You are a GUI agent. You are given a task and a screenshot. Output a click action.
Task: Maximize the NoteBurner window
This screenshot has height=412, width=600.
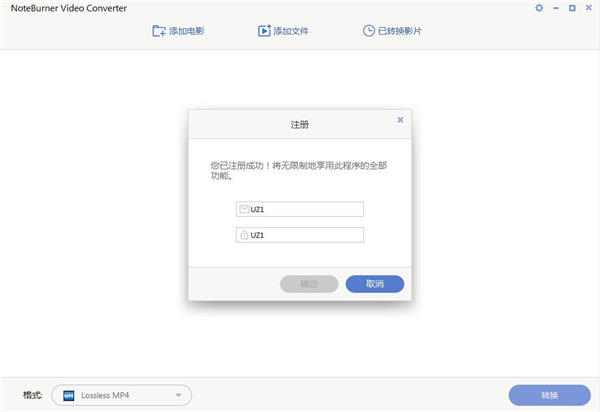tap(572, 8)
